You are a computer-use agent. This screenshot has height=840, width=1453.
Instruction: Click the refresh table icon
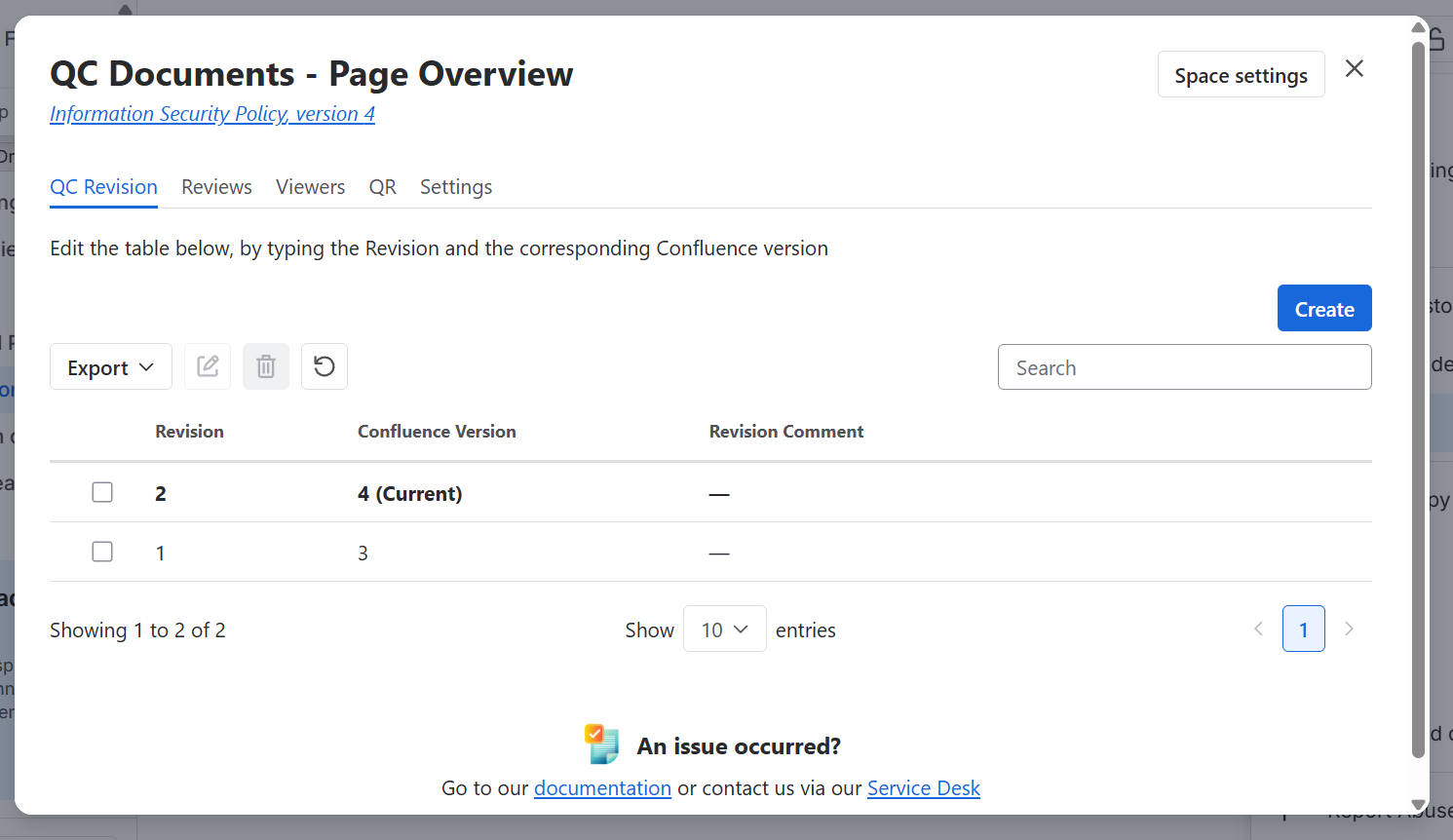[325, 366]
